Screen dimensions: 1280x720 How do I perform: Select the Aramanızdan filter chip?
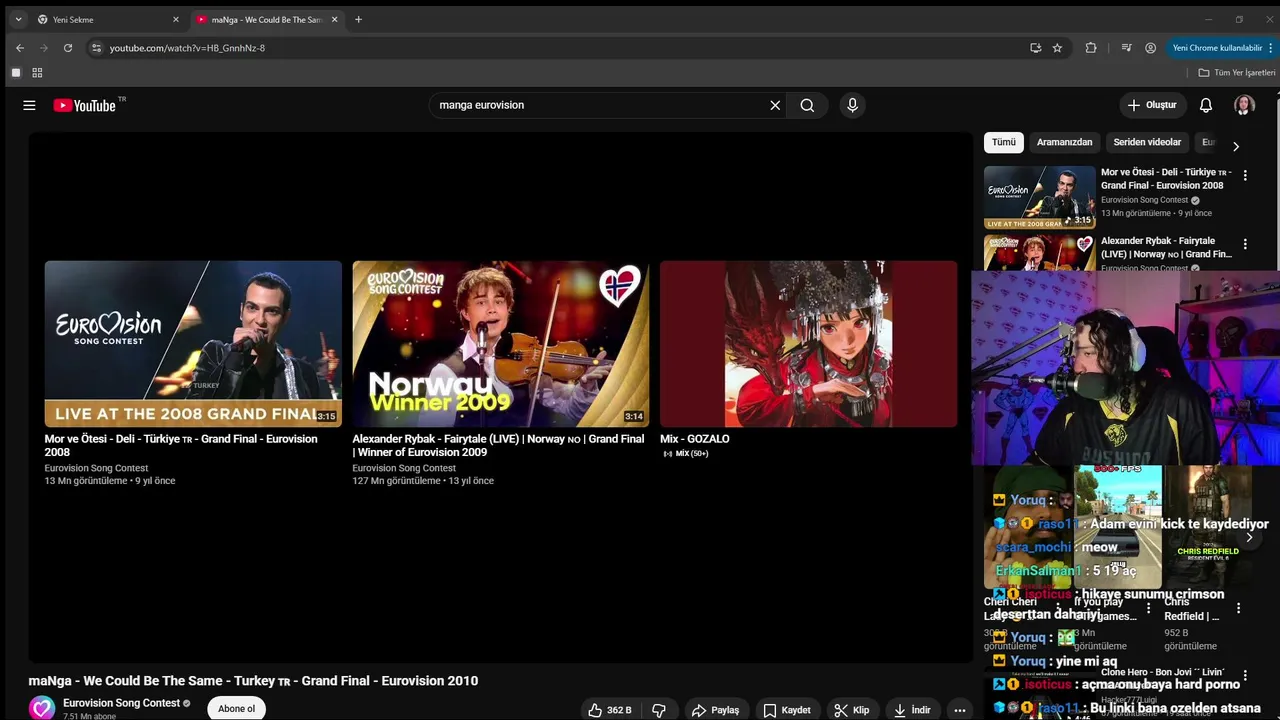(x=1064, y=142)
